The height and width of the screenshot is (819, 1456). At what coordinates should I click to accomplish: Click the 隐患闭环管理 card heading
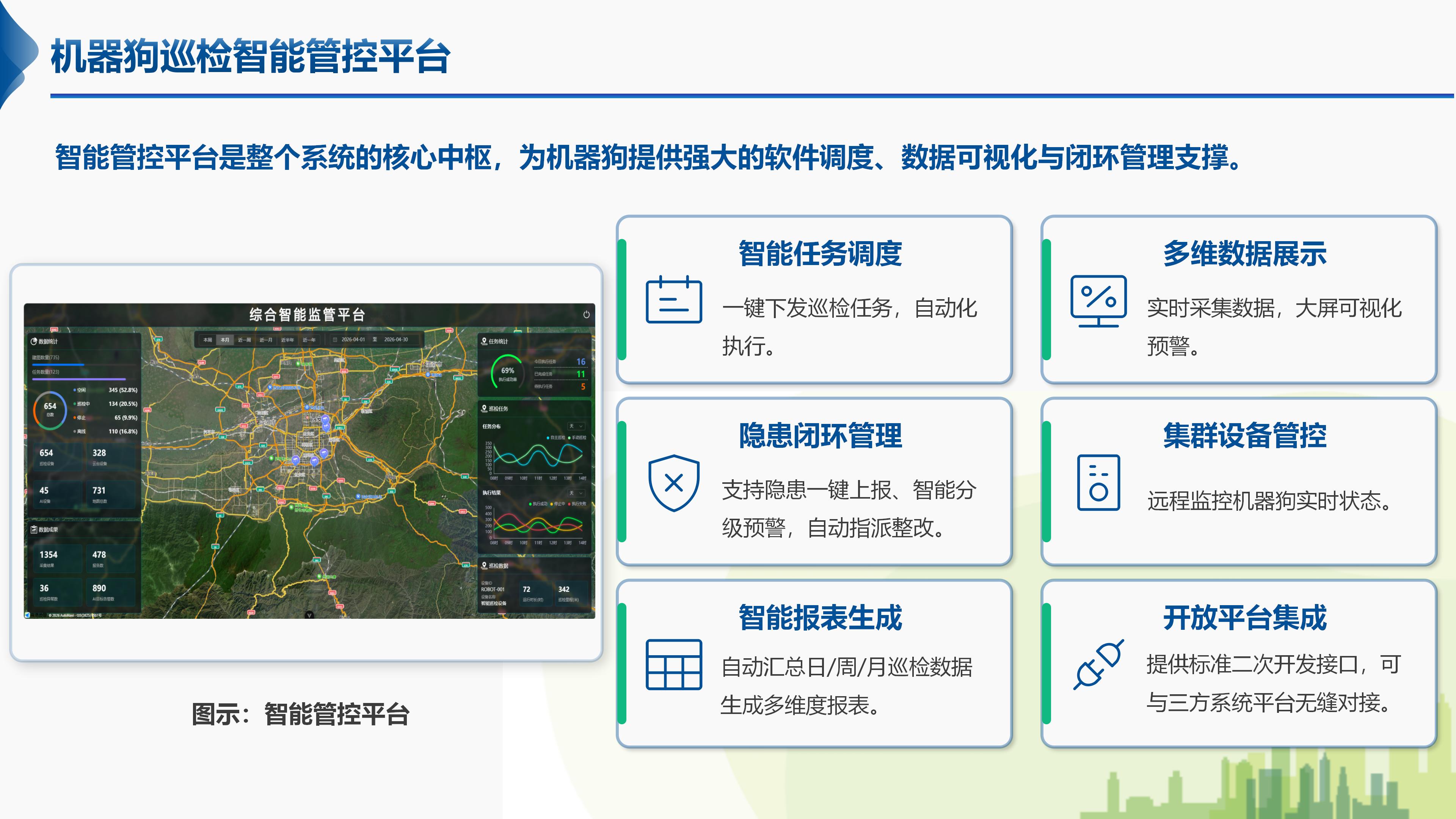tap(820, 436)
